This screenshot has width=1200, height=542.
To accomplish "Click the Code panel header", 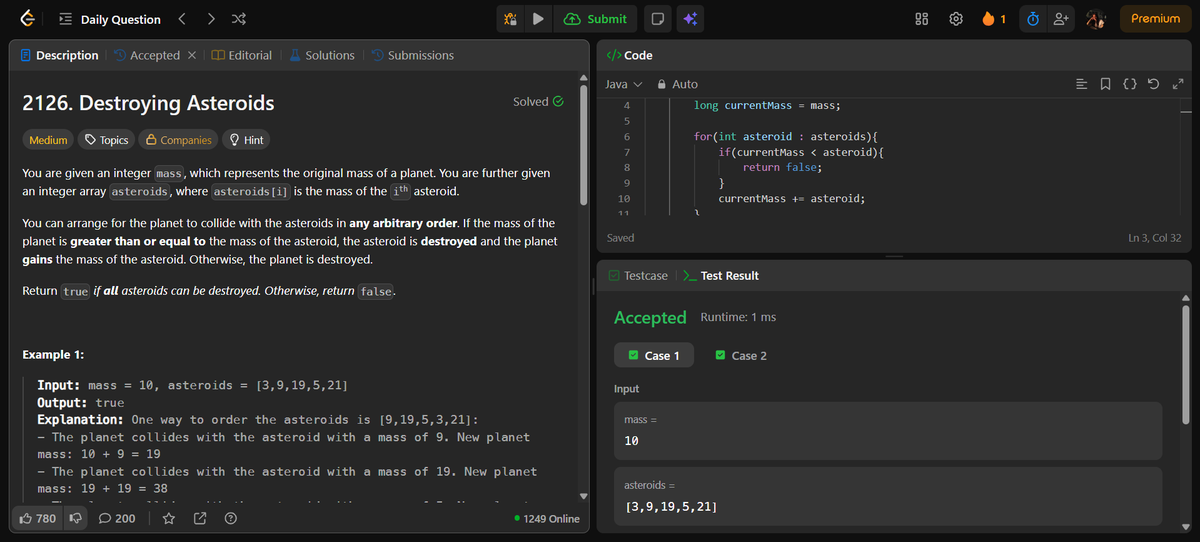I will pos(630,55).
